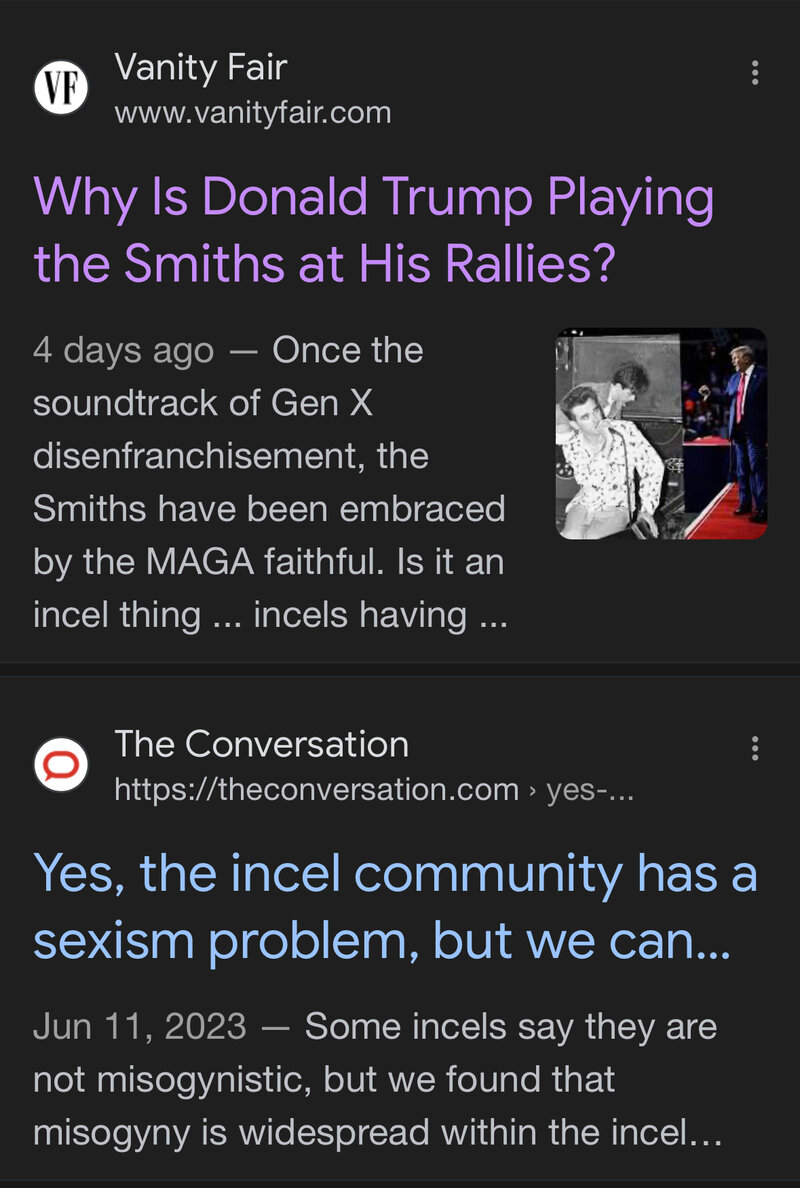Open the three-dot menu for The Conversation result
Screen dimensions: 800x1188
click(755, 749)
